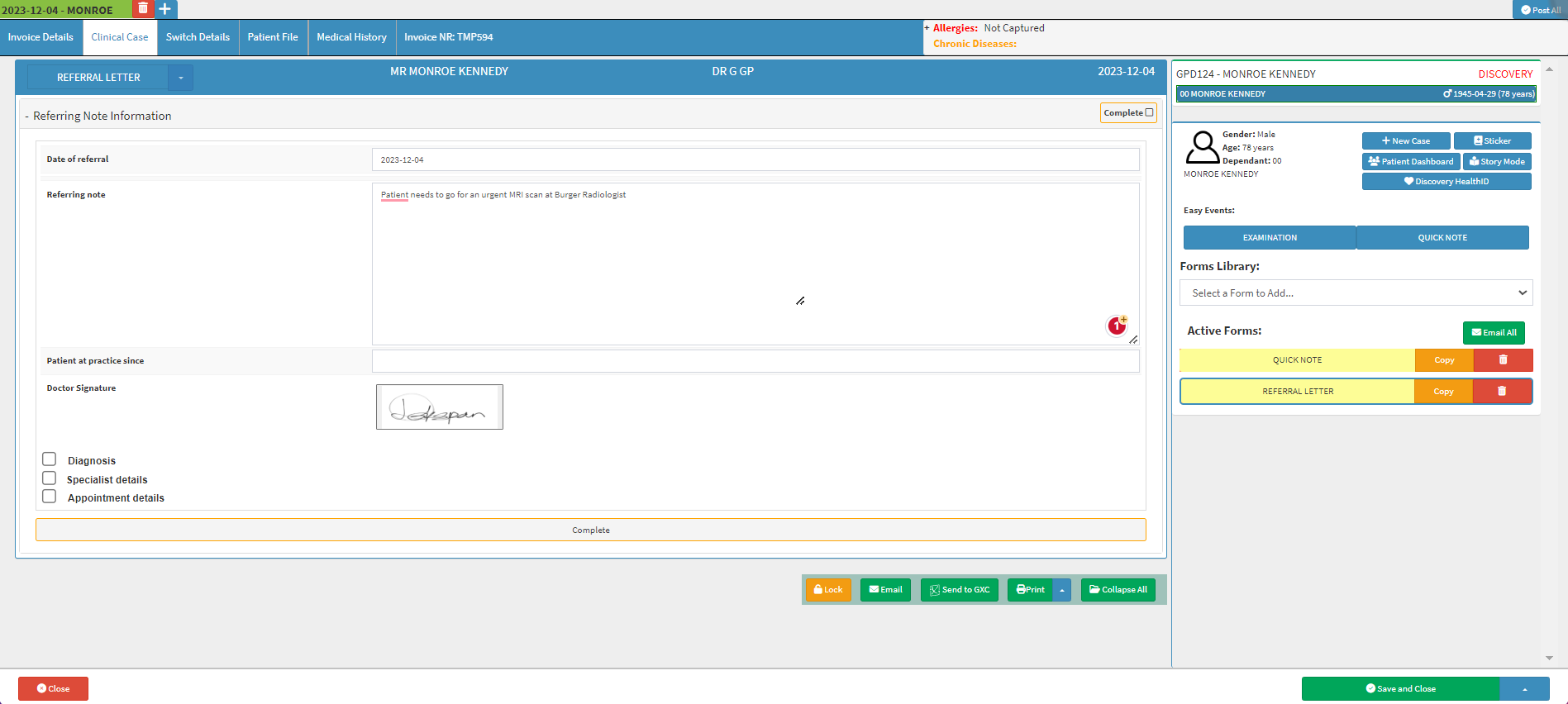Viewport: 1568px width, 704px height.
Task: Add a new case tab with the plus icon
Action: [165, 9]
